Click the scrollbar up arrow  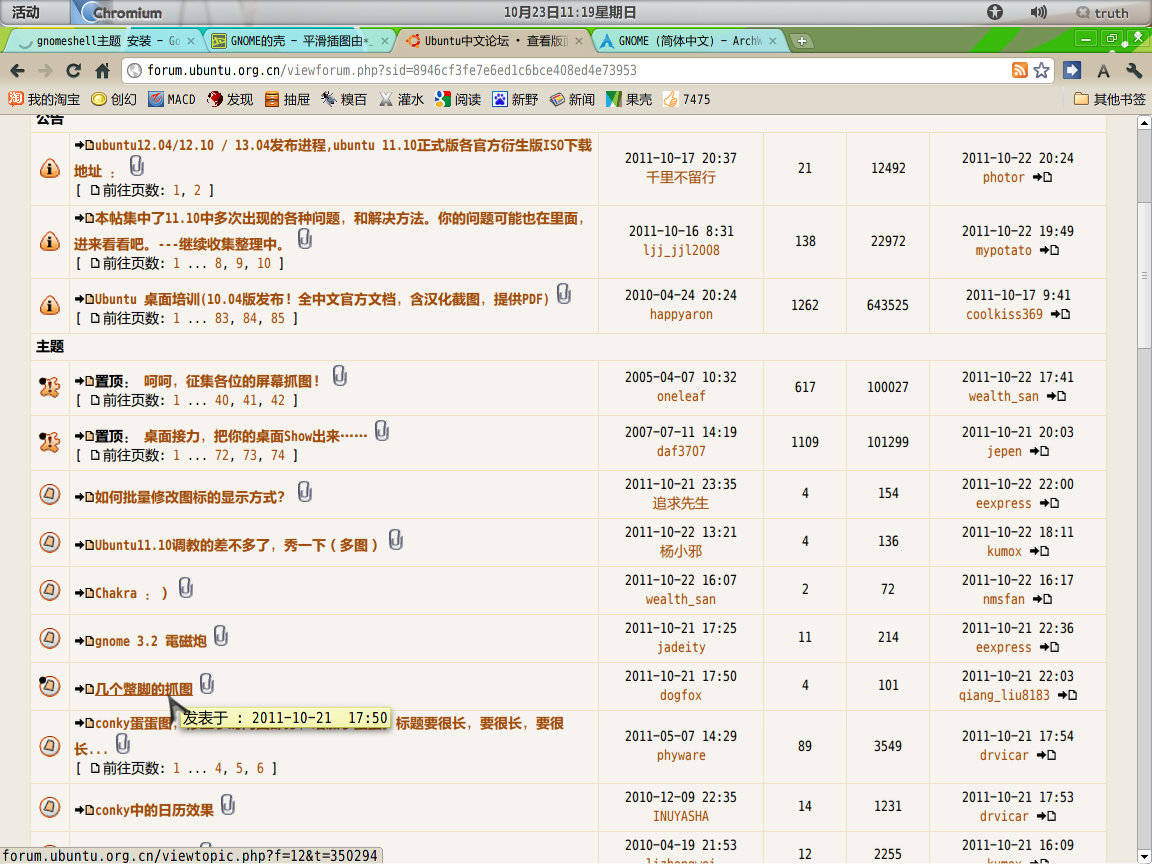pyautogui.click(x=1144, y=123)
